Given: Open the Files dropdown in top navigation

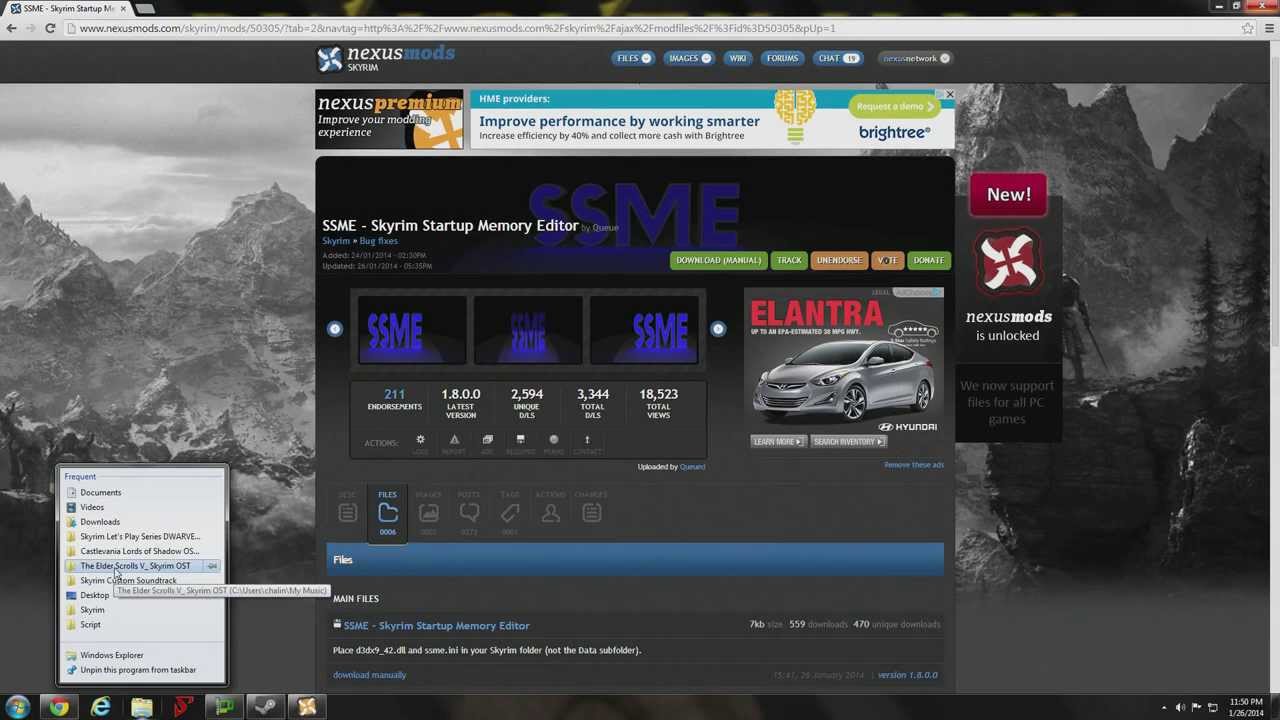Looking at the screenshot, I should (x=634, y=58).
